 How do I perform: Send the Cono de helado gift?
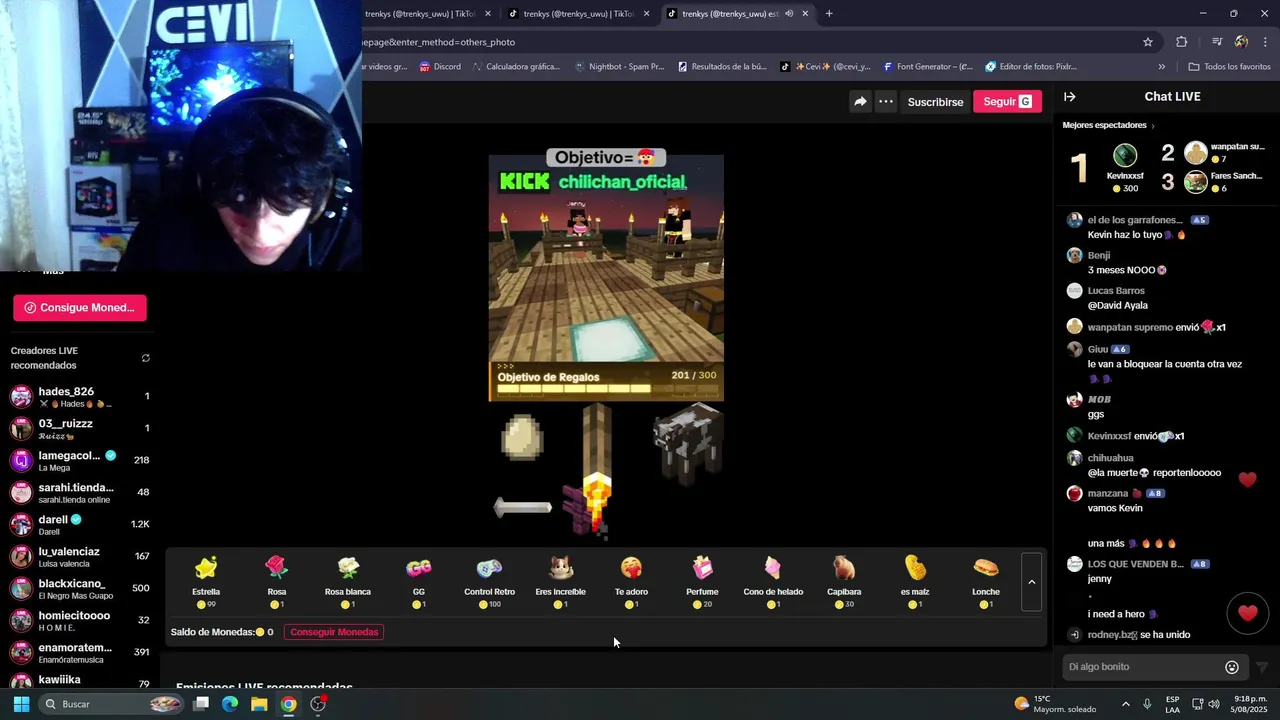pyautogui.click(x=773, y=582)
